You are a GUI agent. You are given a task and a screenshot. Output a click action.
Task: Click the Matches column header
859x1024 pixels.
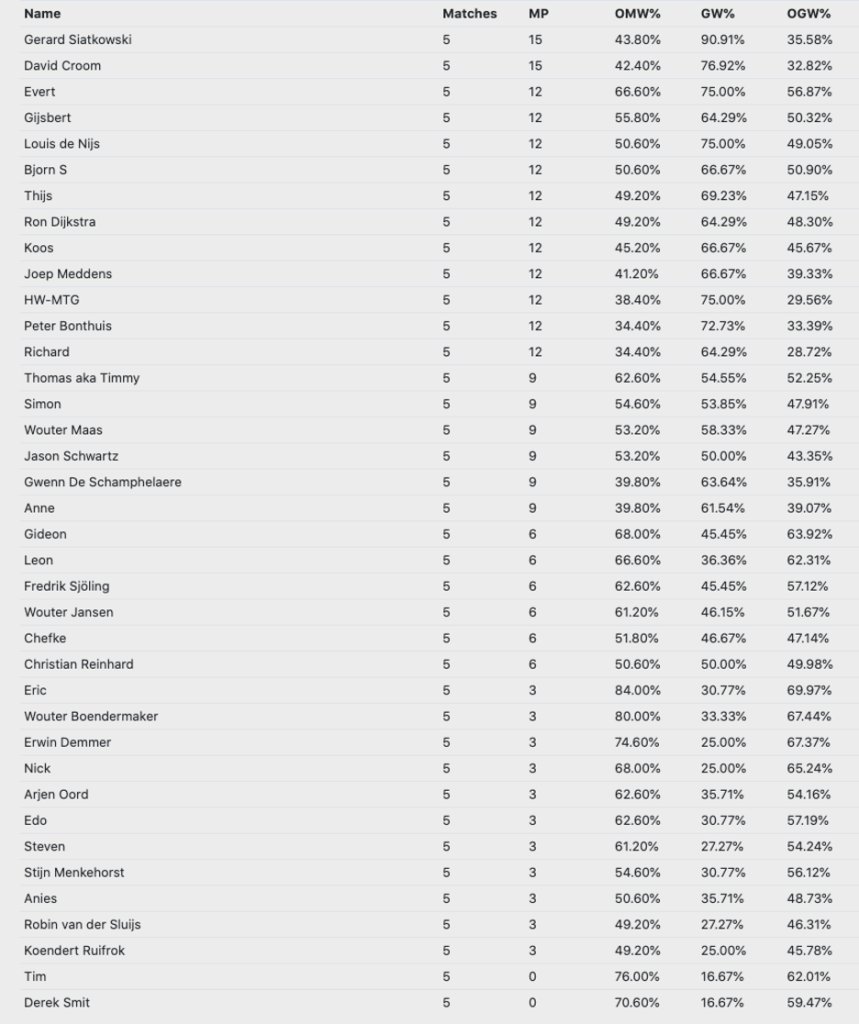(x=470, y=14)
